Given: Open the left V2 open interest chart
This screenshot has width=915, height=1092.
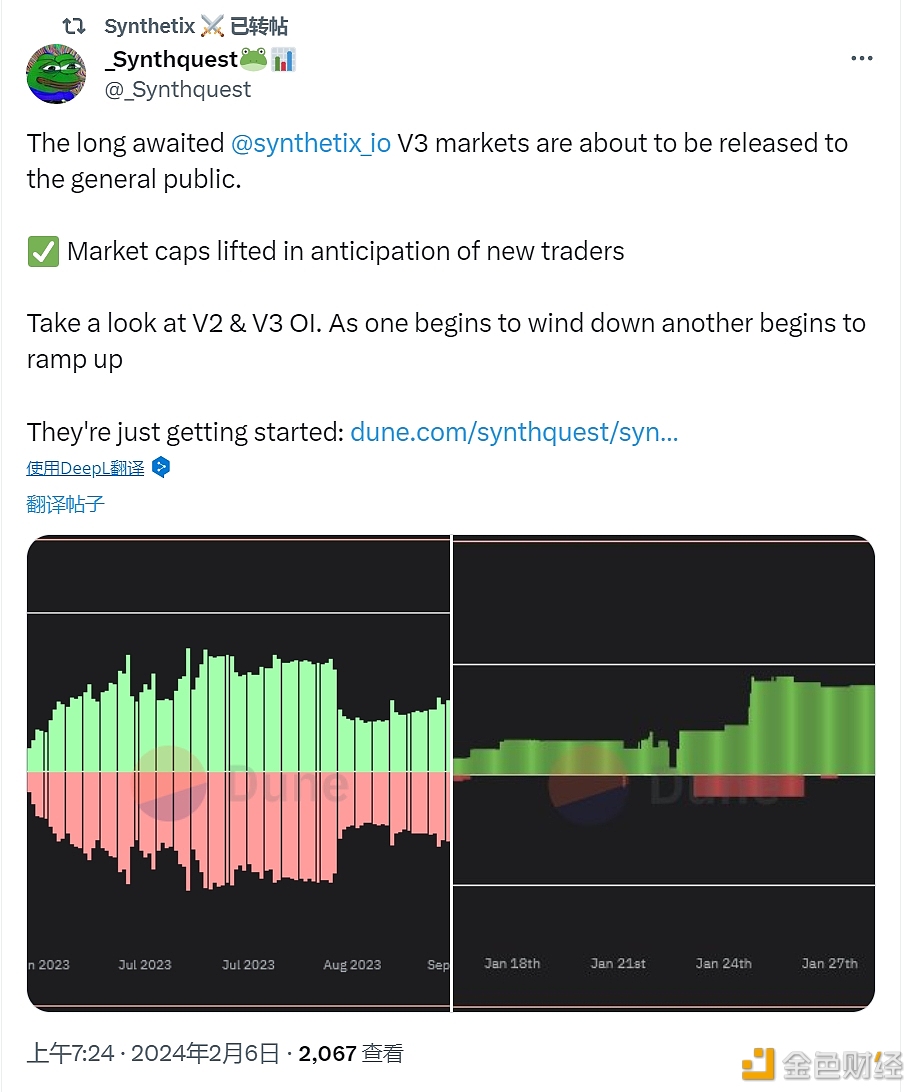Looking at the screenshot, I should (x=239, y=773).
